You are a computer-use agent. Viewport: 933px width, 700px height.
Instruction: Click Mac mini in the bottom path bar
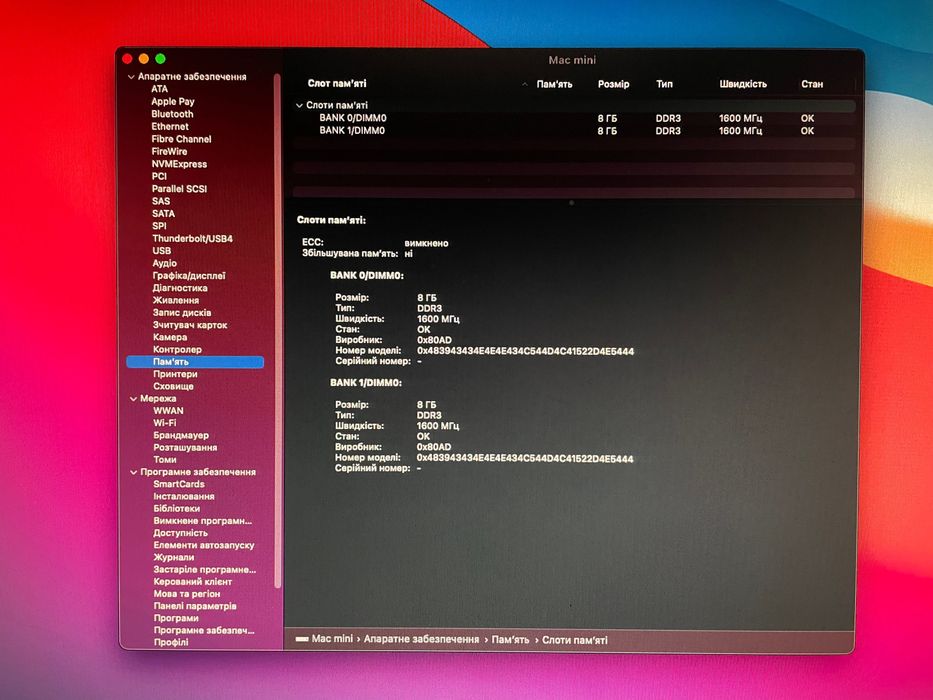click(332, 639)
